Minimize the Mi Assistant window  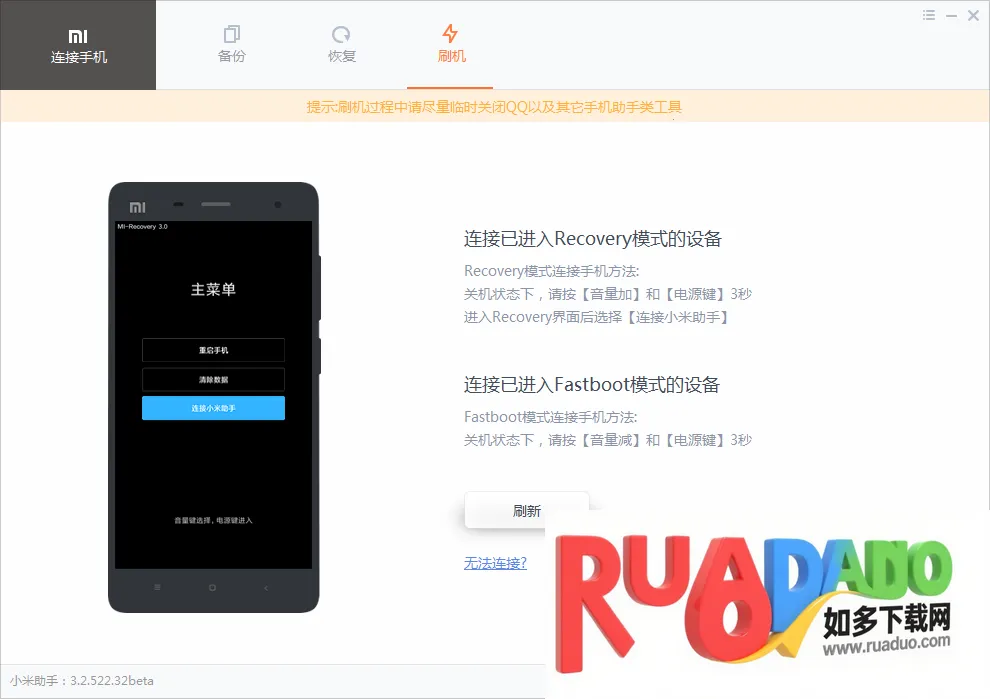951,15
